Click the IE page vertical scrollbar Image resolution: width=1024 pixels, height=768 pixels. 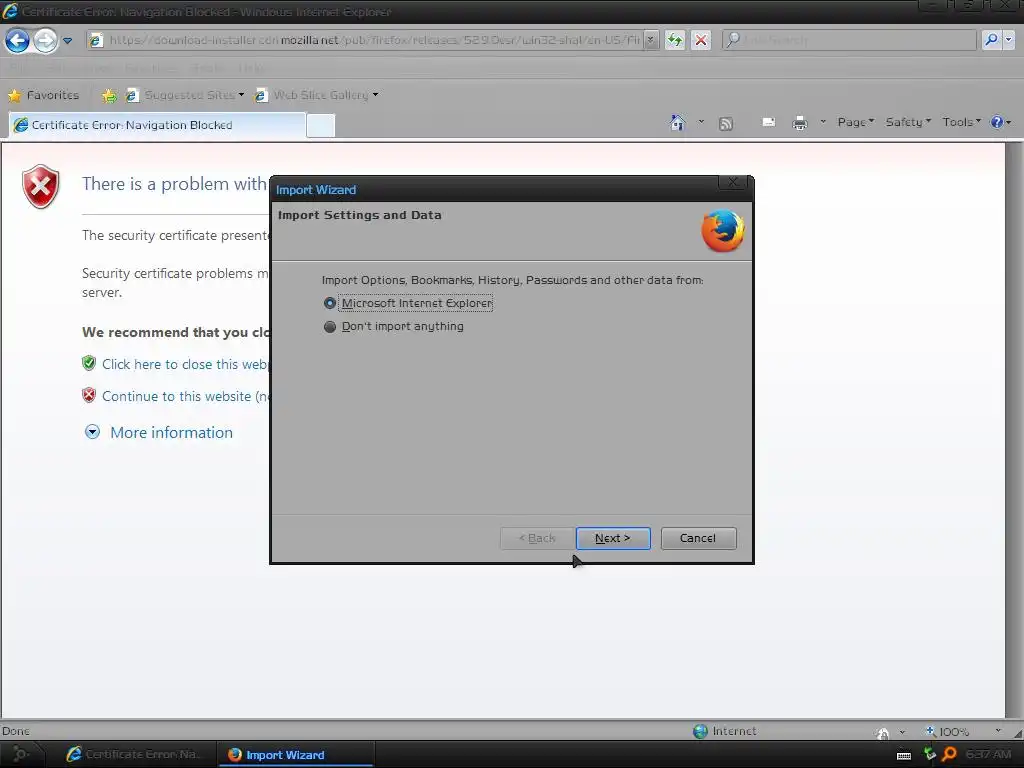tap(1014, 430)
